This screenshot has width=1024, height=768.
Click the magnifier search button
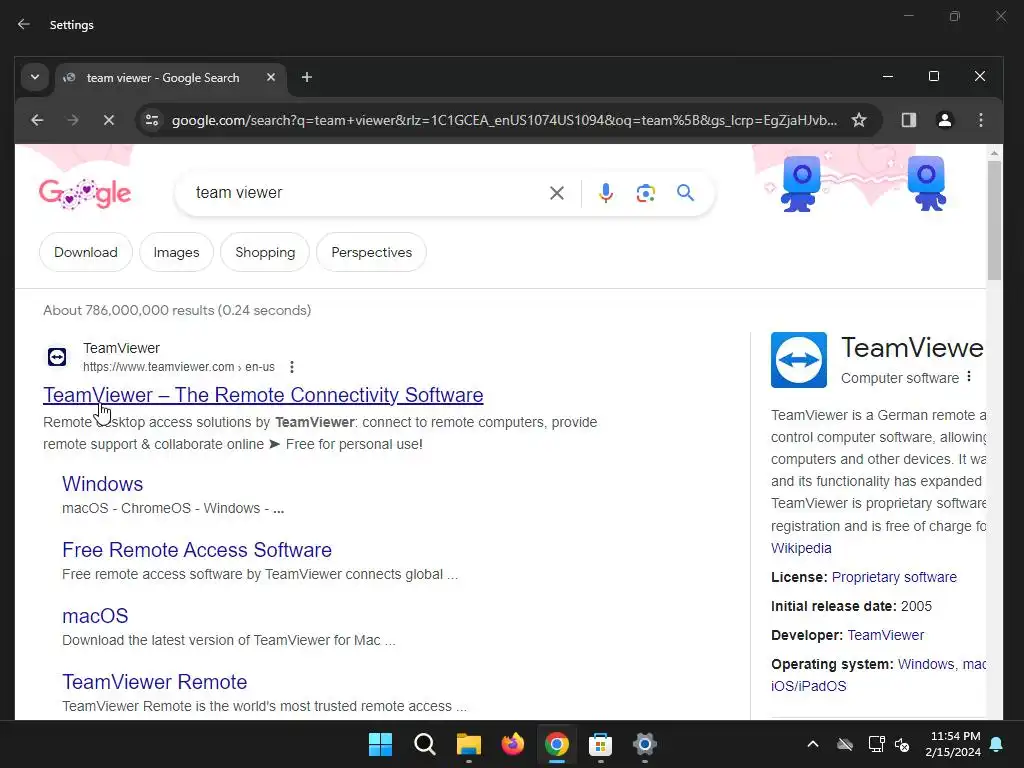[x=685, y=193]
